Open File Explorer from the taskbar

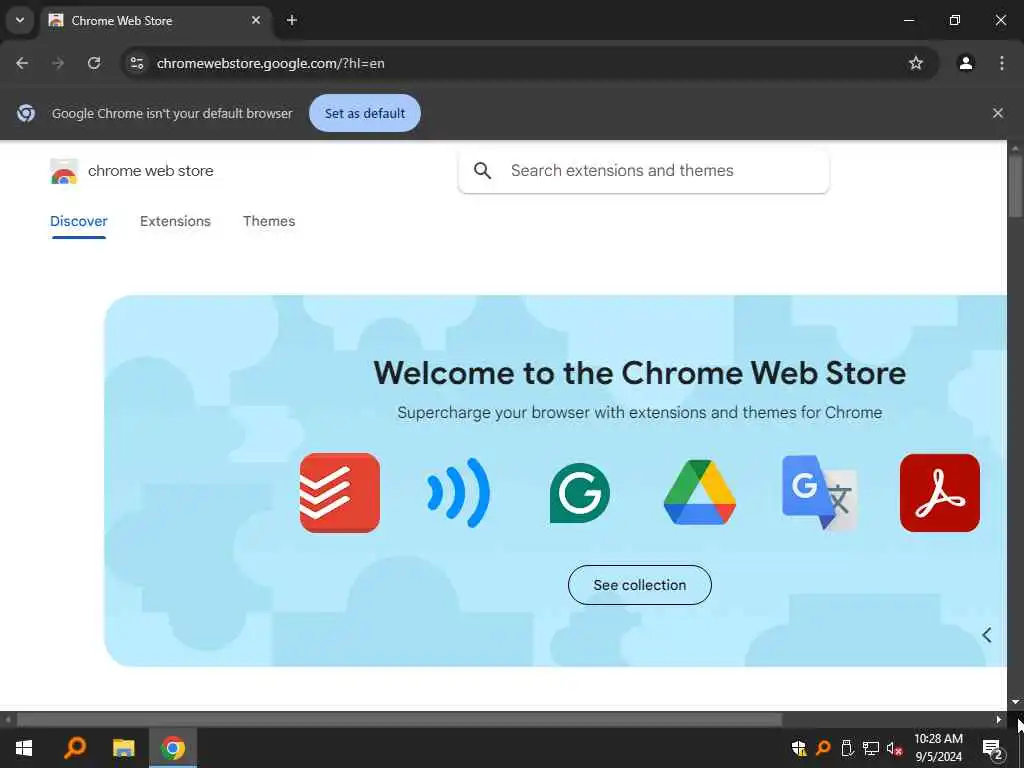point(123,748)
